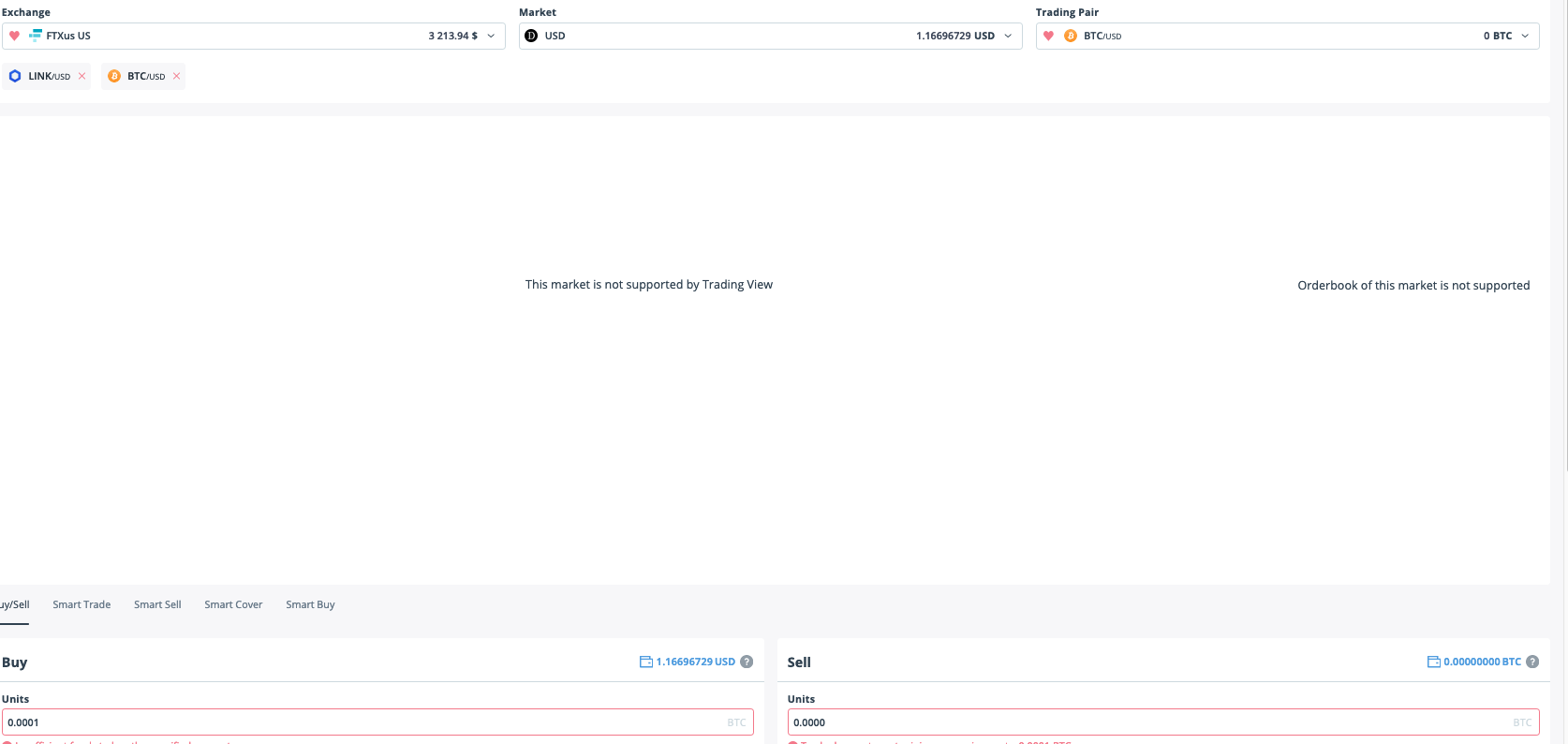Viewport: 1568px width, 744px height.
Task: Click the Bitcoin icon in the BTC/USD chip
Action: click(x=114, y=76)
